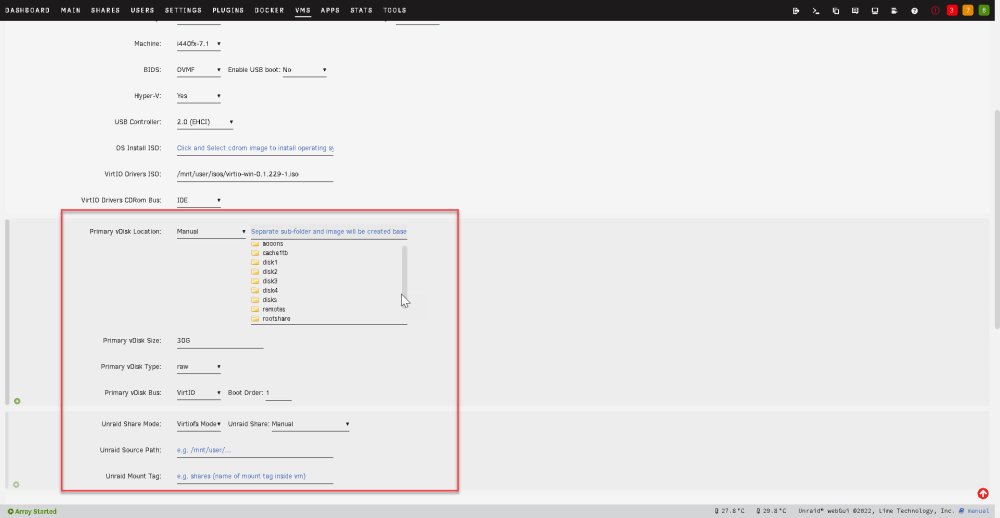Open the green notification badge

[983, 11]
